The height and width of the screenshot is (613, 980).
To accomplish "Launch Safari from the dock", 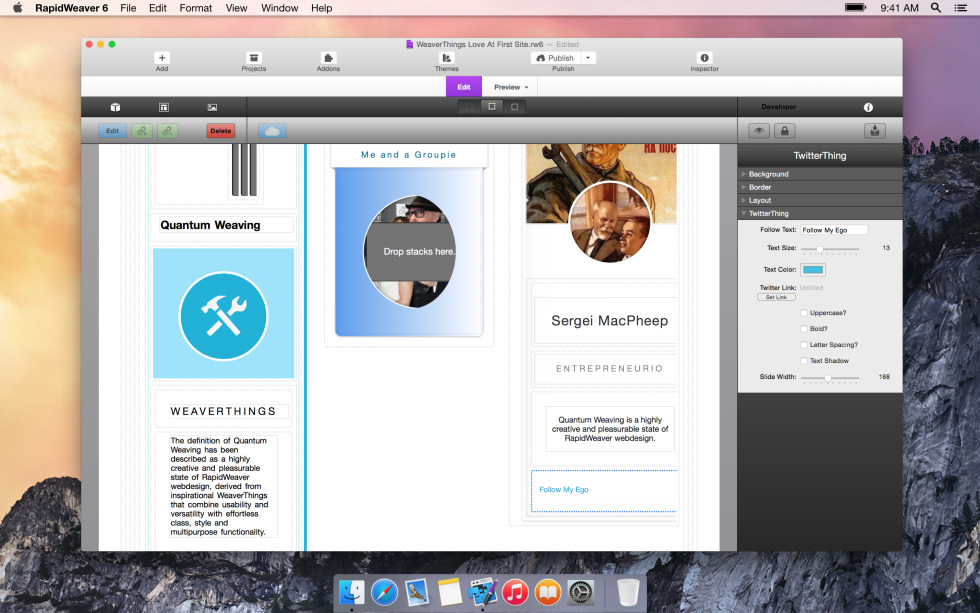I will [384, 592].
